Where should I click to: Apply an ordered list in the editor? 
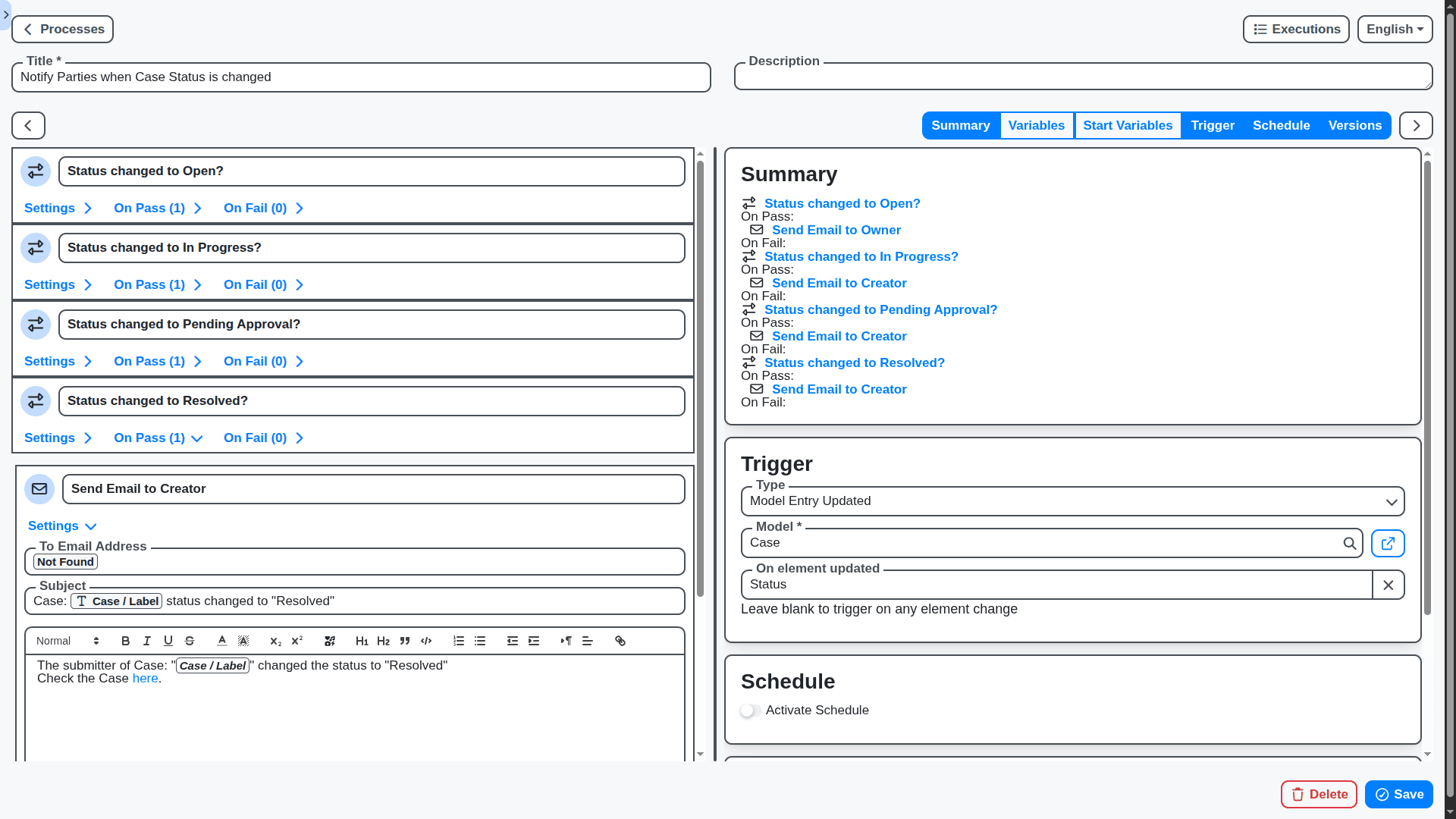[x=458, y=641]
